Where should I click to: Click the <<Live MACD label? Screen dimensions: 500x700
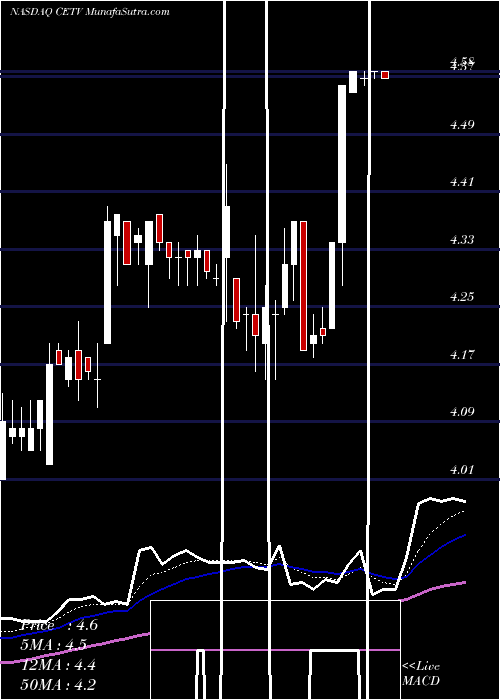pyautogui.click(x=421, y=673)
